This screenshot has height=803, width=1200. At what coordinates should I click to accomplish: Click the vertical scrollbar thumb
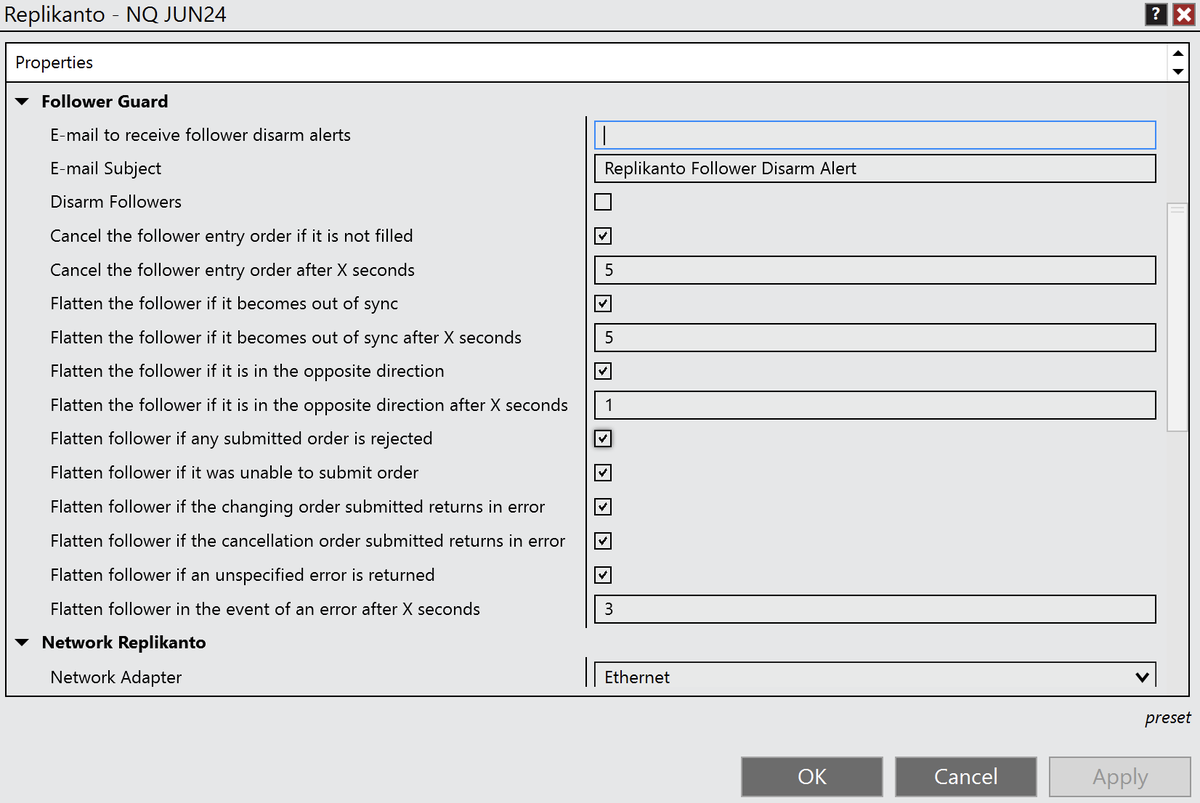[x=1176, y=317]
